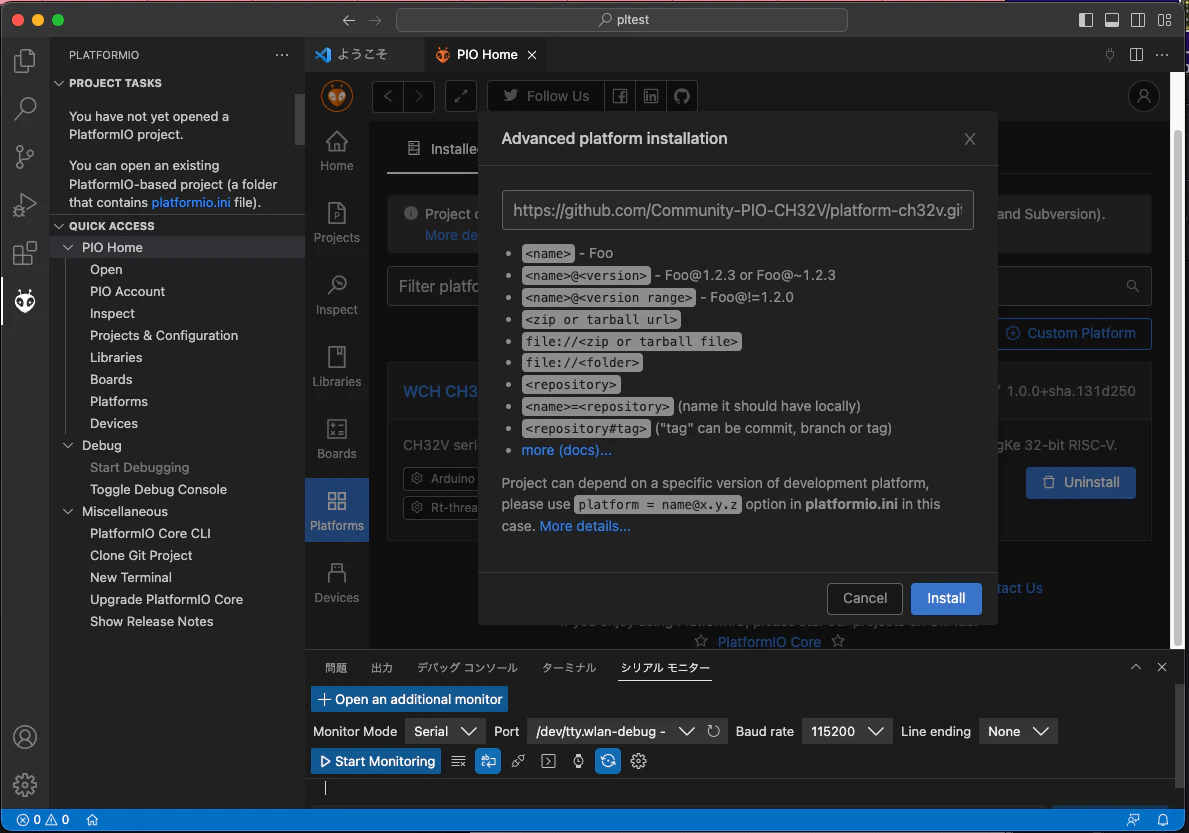Open the more (docs)... link

pos(566,450)
